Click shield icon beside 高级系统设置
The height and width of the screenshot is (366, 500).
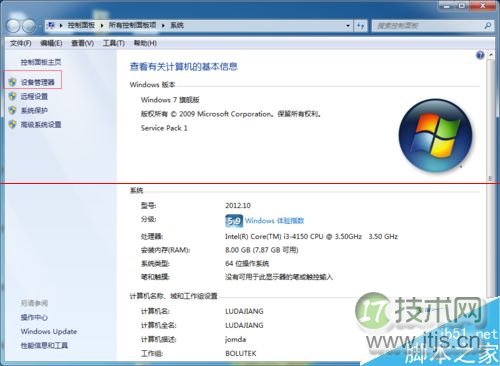[x=13, y=124]
